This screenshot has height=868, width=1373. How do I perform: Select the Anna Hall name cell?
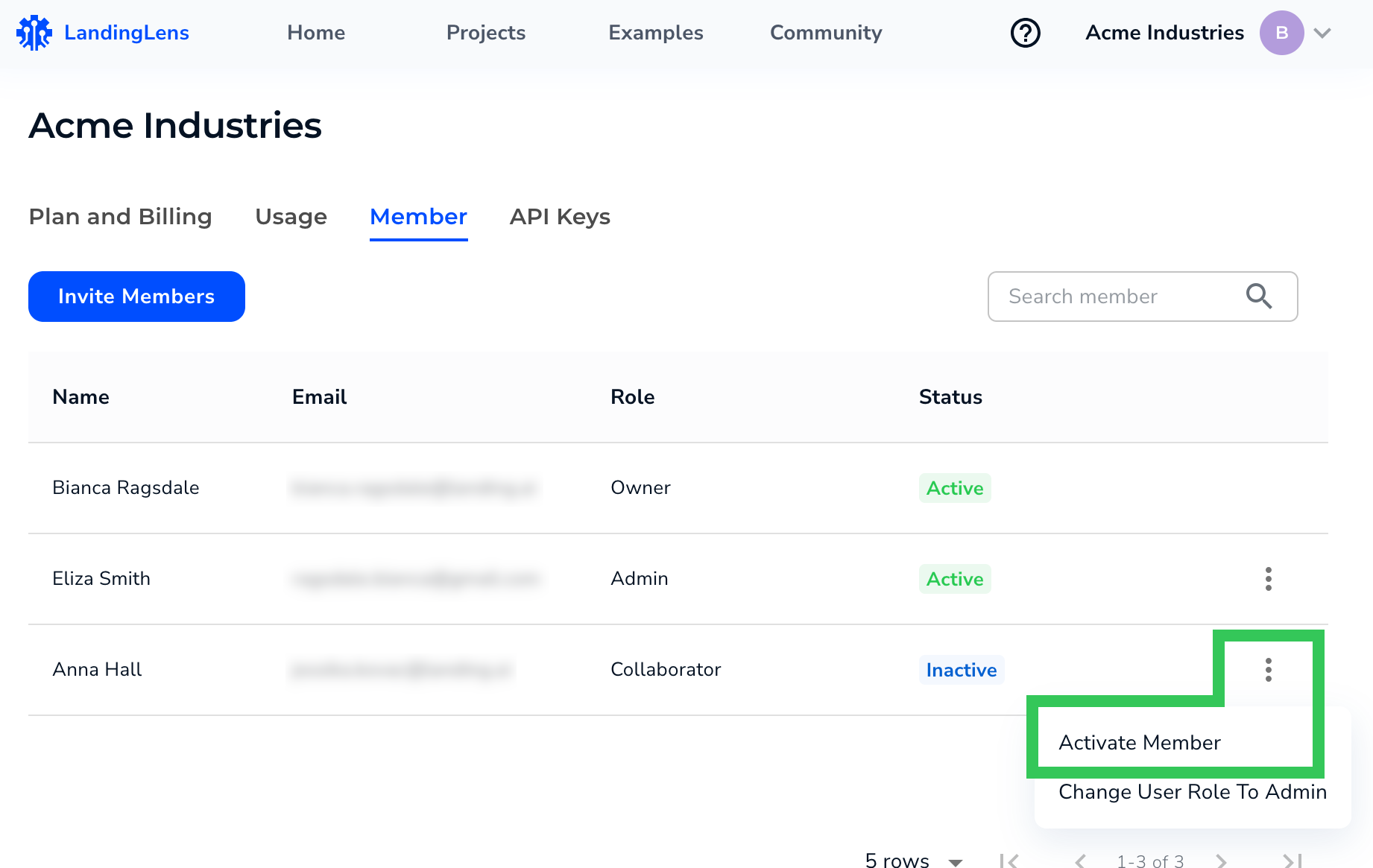click(x=97, y=670)
